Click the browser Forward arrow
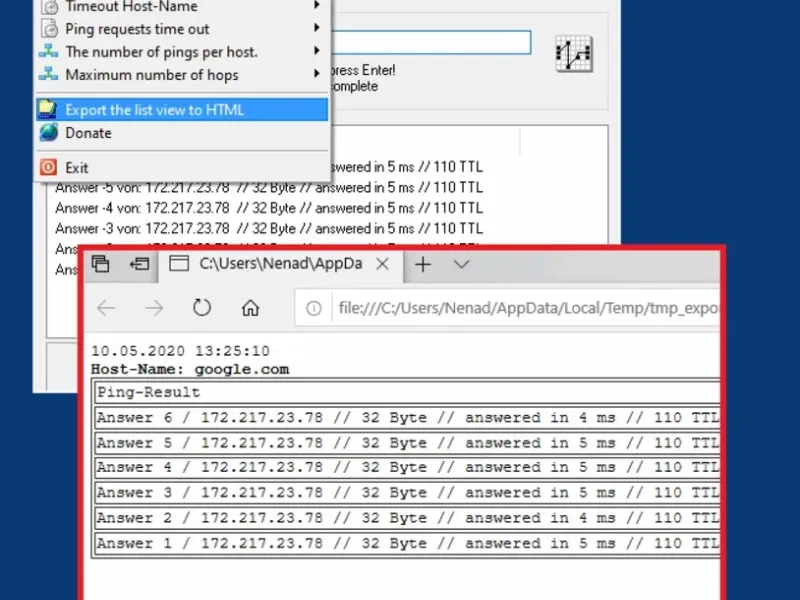Viewport: 800px width, 600px height. pyautogui.click(x=154, y=308)
